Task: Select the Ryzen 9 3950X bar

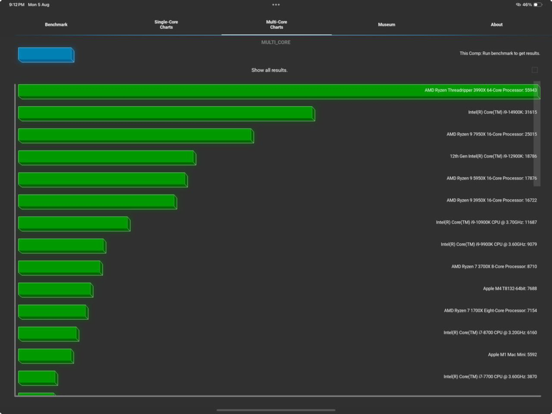Action: point(98,202)
